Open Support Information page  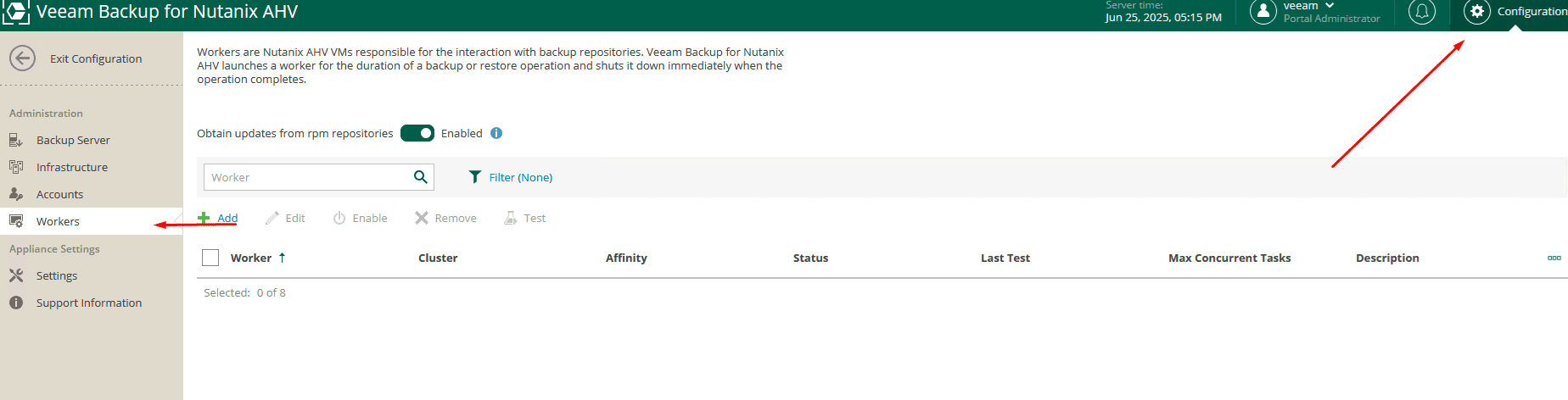point(89,303)
